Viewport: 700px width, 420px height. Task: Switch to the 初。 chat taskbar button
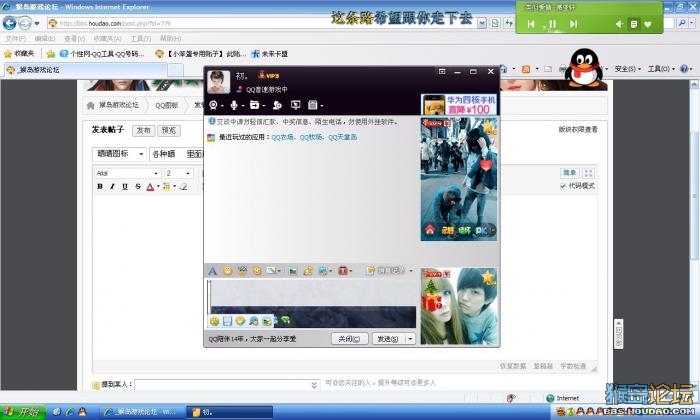pyautogui.click(x=229, y=412)
